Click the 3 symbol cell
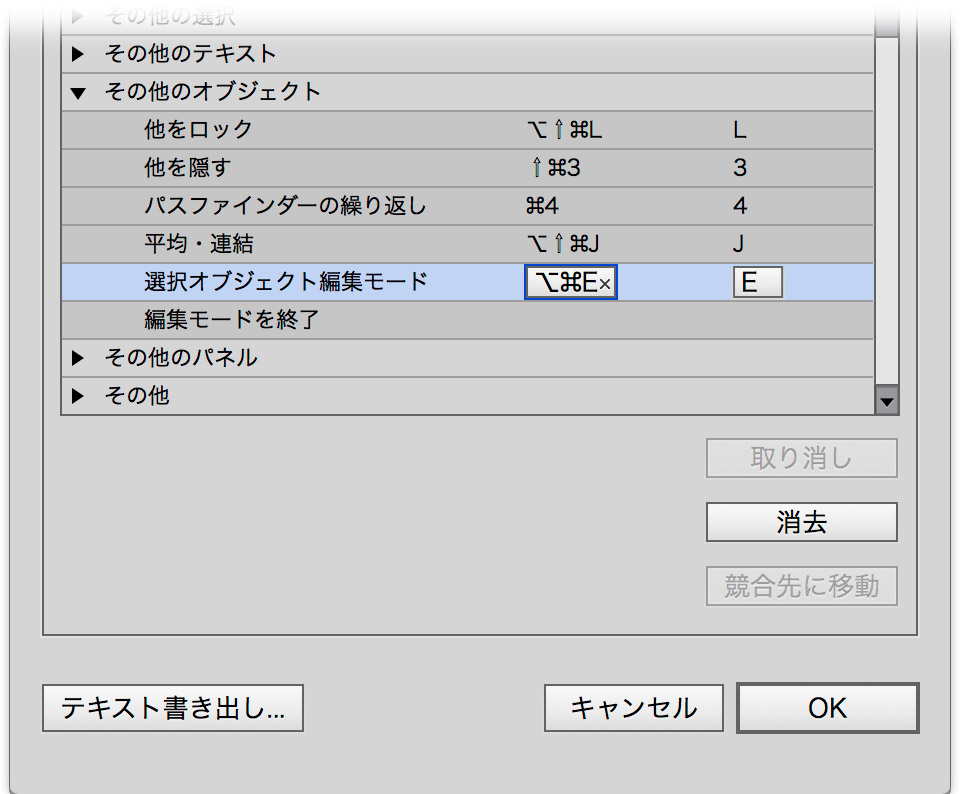Image resolution: width=960 pixels, height=794 pixels. coord(740,168)
